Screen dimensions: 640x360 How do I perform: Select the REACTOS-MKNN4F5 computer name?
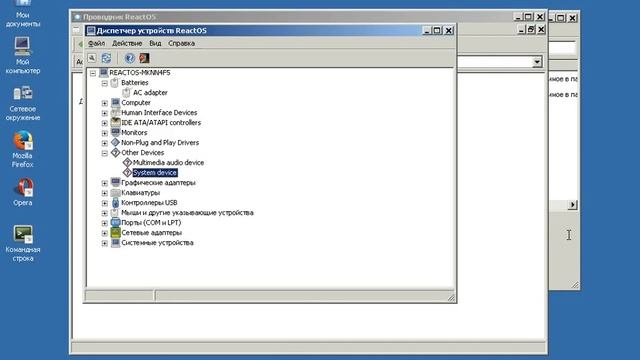coord(140,73)
